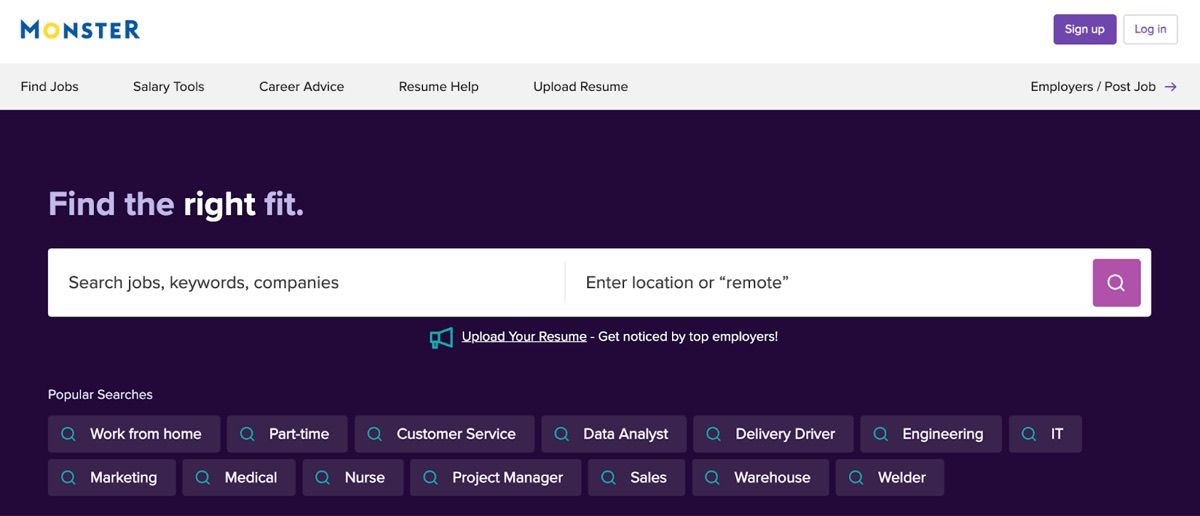Click the megaphone icon beside Upload Your Resume

tap(441, 337)
